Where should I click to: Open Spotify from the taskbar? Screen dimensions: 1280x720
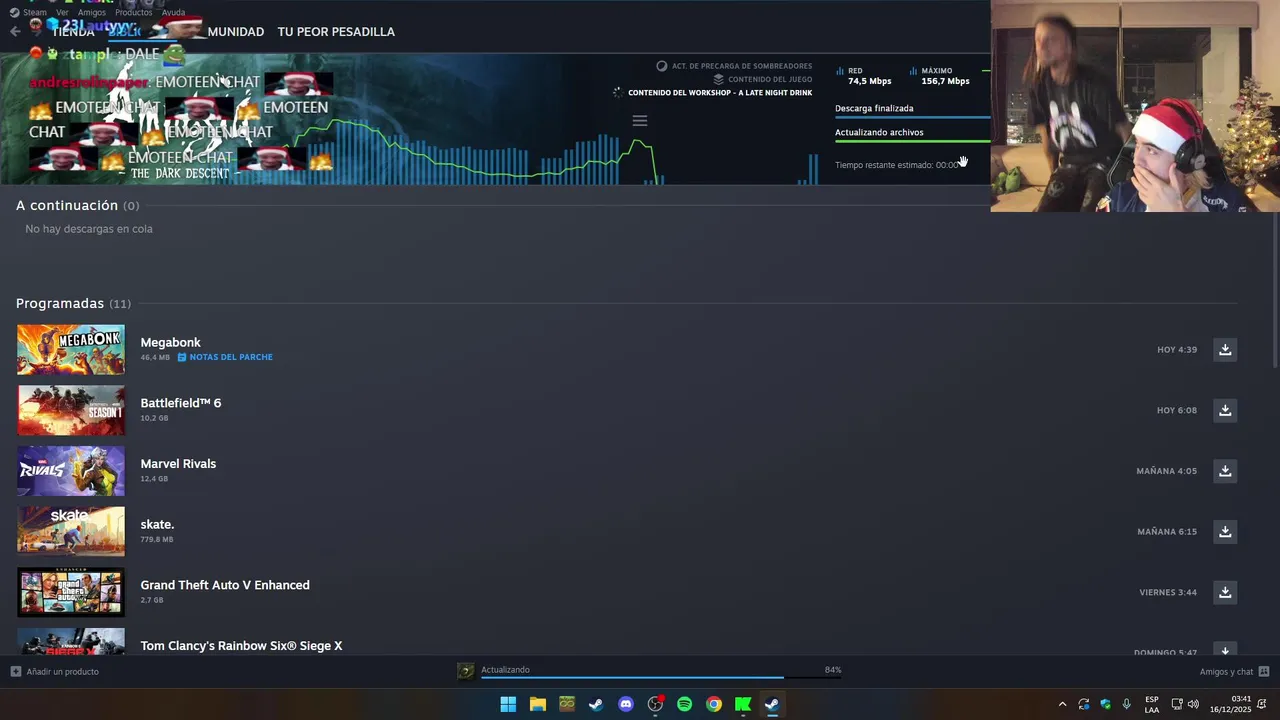tap(684, 704)
